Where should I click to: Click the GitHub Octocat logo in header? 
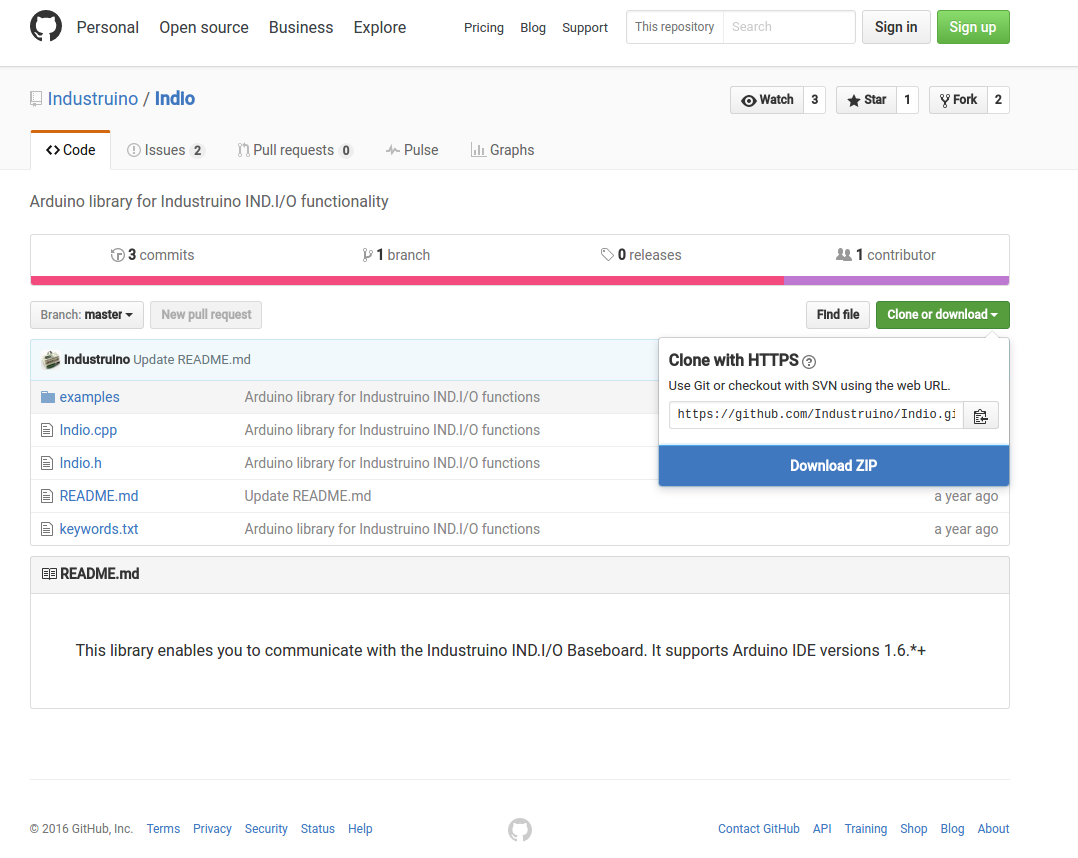[x=46, y=26]
